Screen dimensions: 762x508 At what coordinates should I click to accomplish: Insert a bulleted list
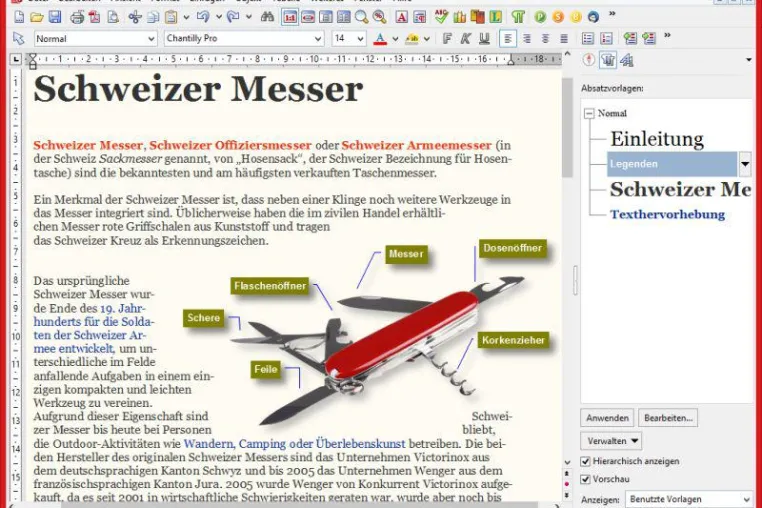point(588,38)
